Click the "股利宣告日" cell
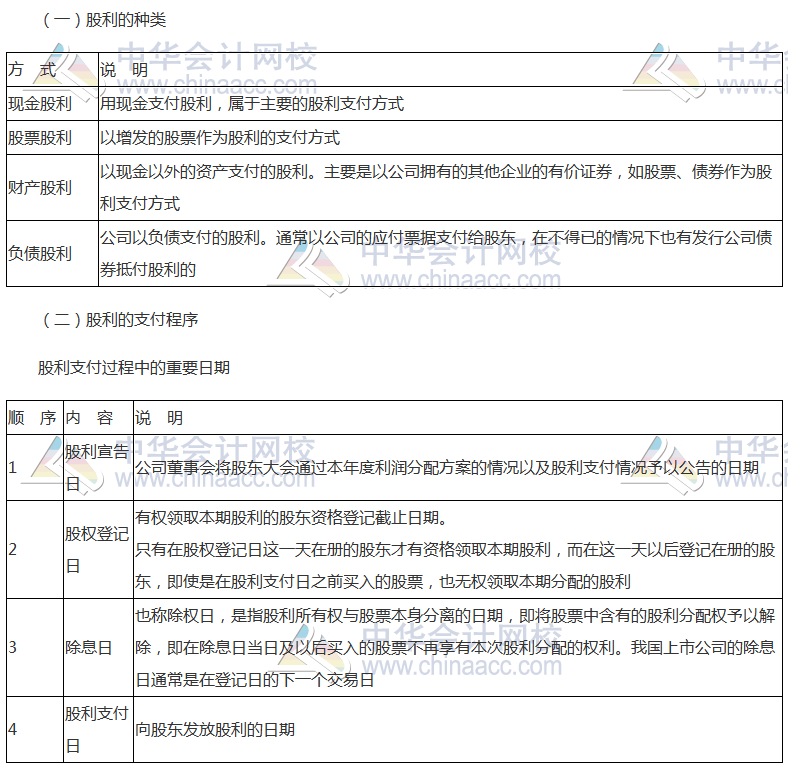Image resolution: width=788 pixels, height=770 pixels. [x=96, y=467]
